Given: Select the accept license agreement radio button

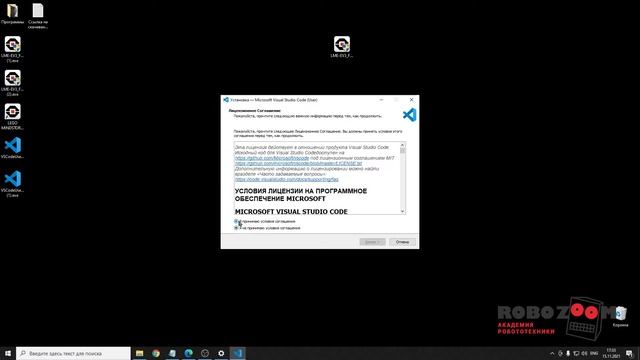Looking at the screenshot, I should tap(236, 221).
